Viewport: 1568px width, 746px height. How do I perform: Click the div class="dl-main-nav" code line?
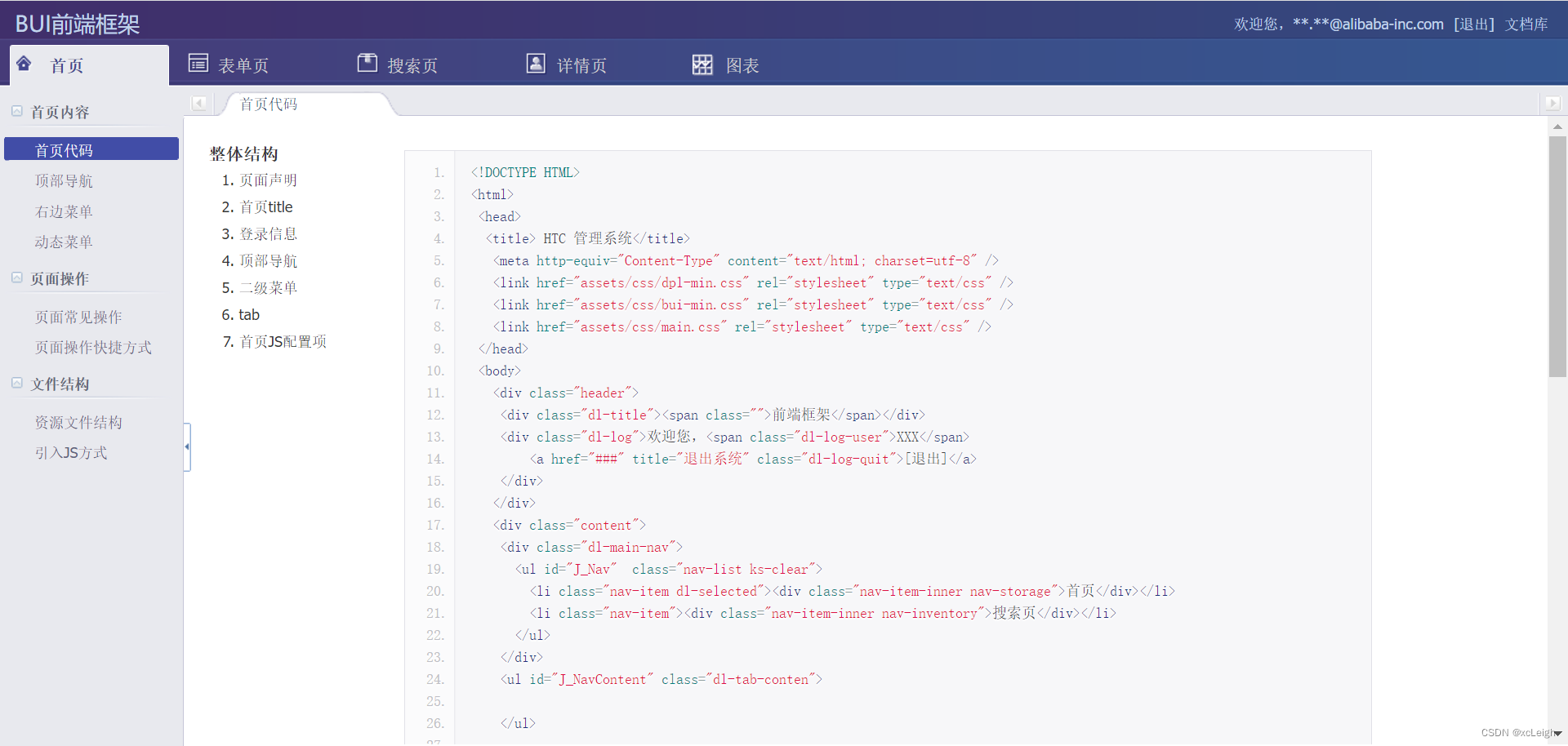(x=591, y=547)
